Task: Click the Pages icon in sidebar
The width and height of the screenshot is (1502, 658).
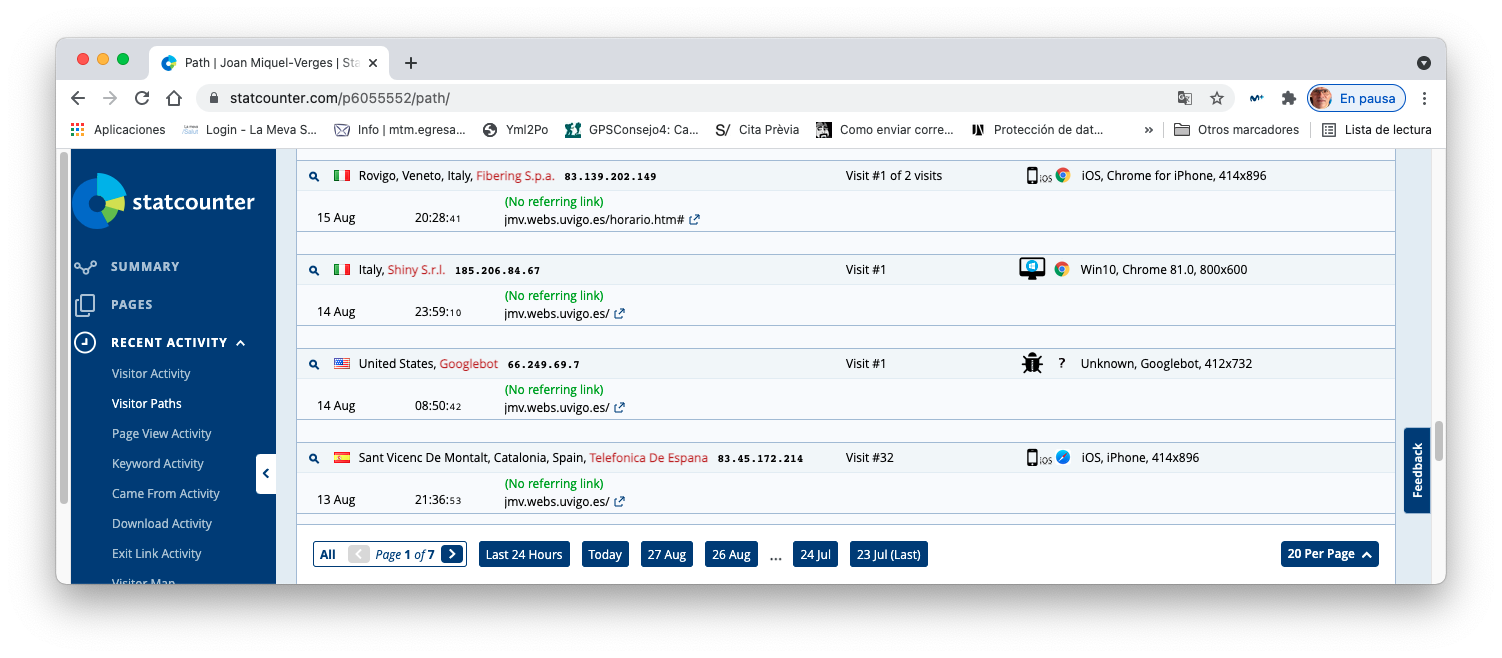Action: 85,305
